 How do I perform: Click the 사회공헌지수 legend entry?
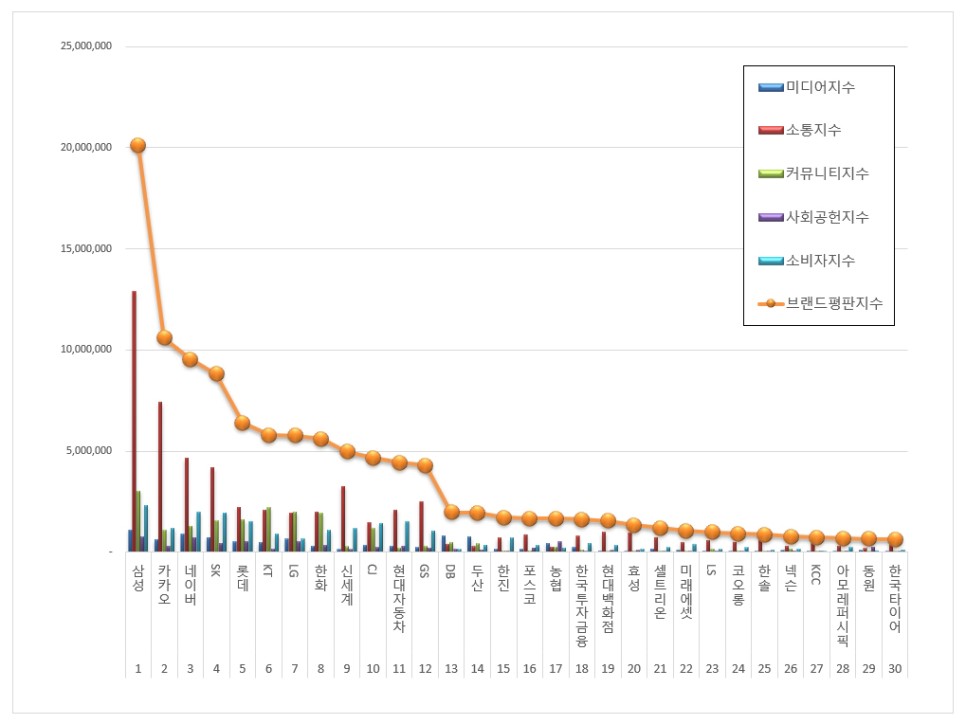[813, 217]
